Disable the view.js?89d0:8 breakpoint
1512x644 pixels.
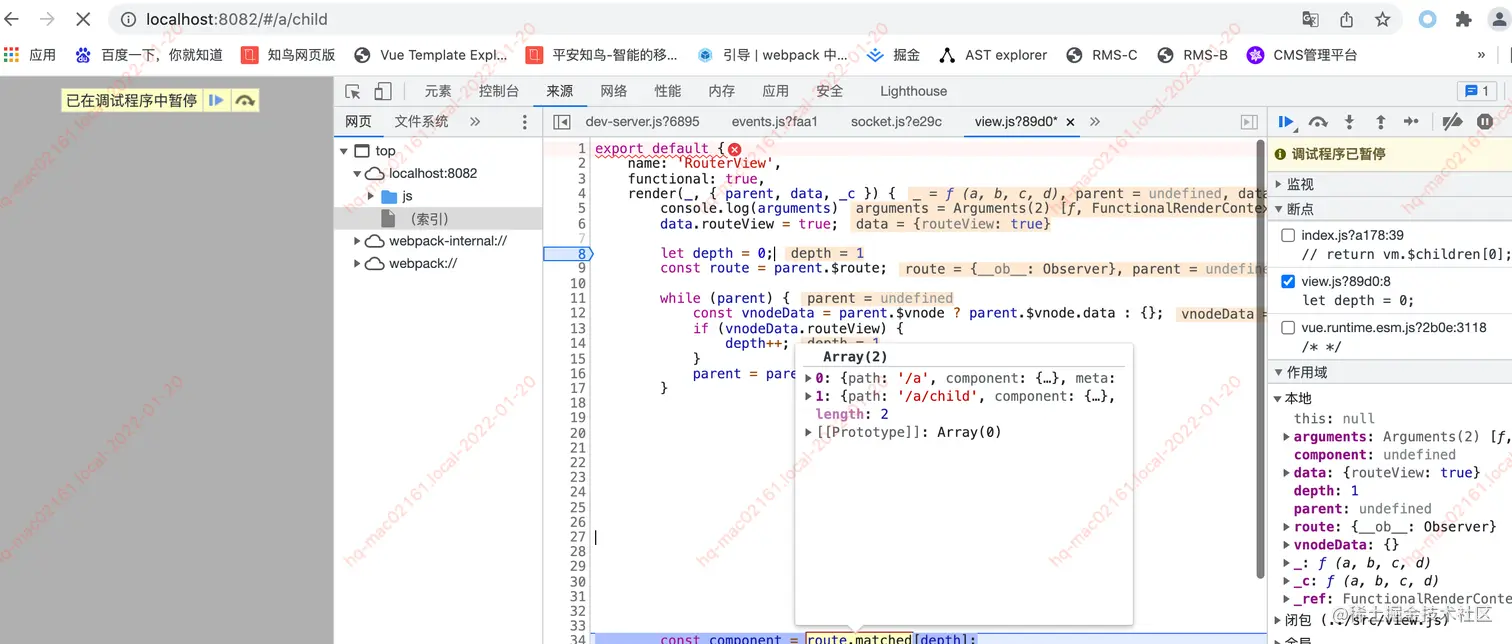pyautogui.click(x=1288, y=282)
